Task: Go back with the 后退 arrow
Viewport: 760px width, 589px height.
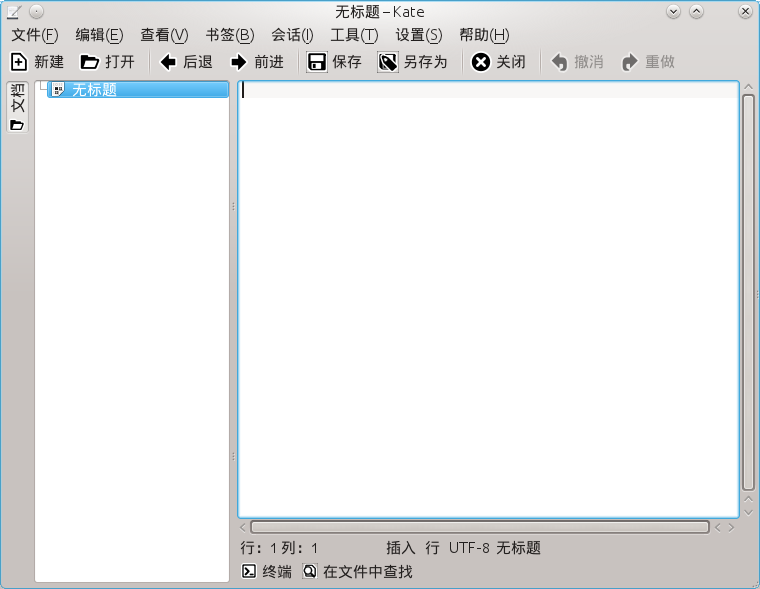Action: (x=168, y=62)
